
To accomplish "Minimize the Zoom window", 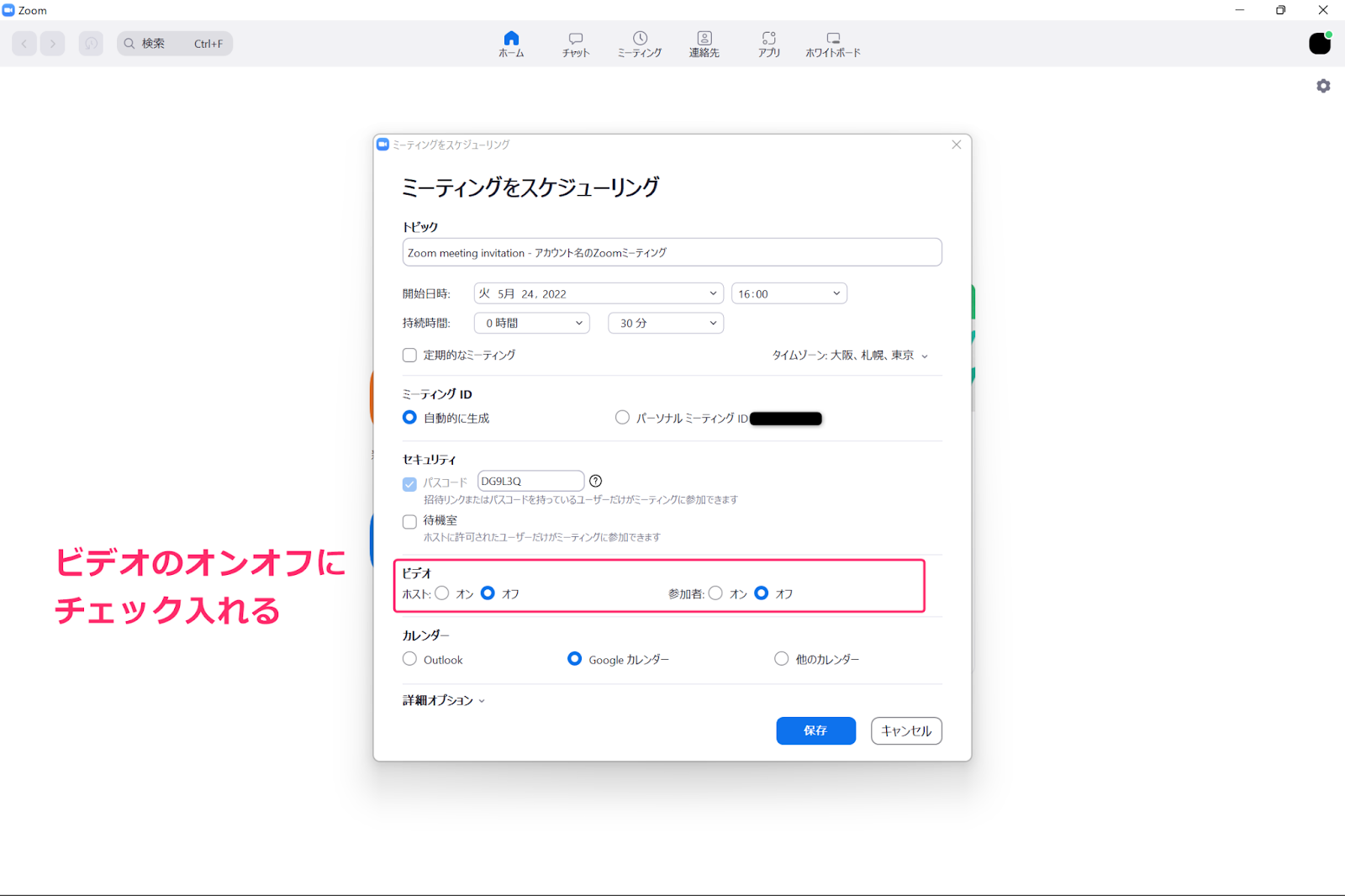I will [1239, 10].
